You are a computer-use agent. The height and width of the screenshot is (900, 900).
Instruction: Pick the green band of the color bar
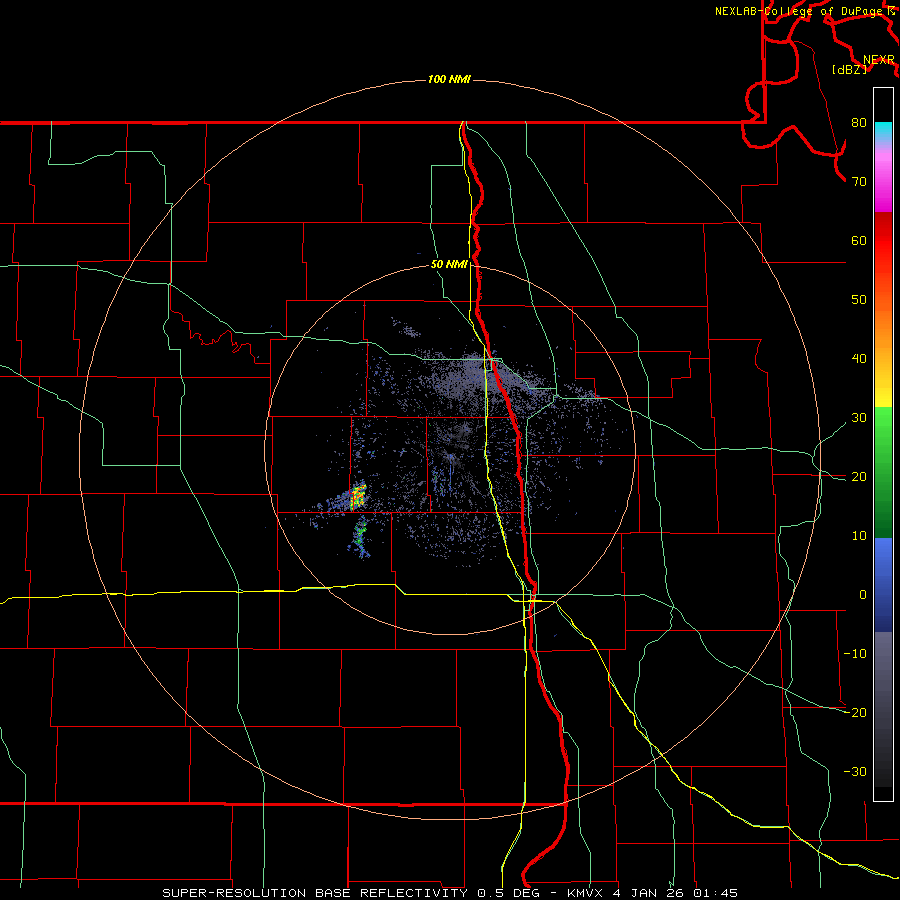[883, 472]
